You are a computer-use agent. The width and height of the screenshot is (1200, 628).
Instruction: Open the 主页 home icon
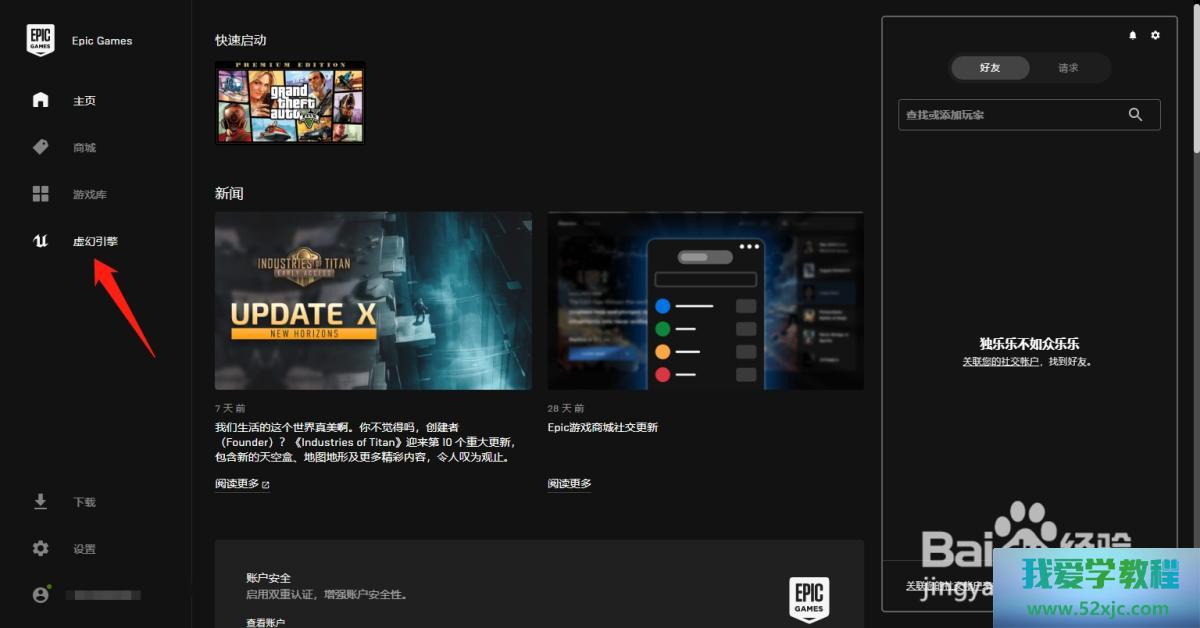pyautogui.click(x=40, y=100)
